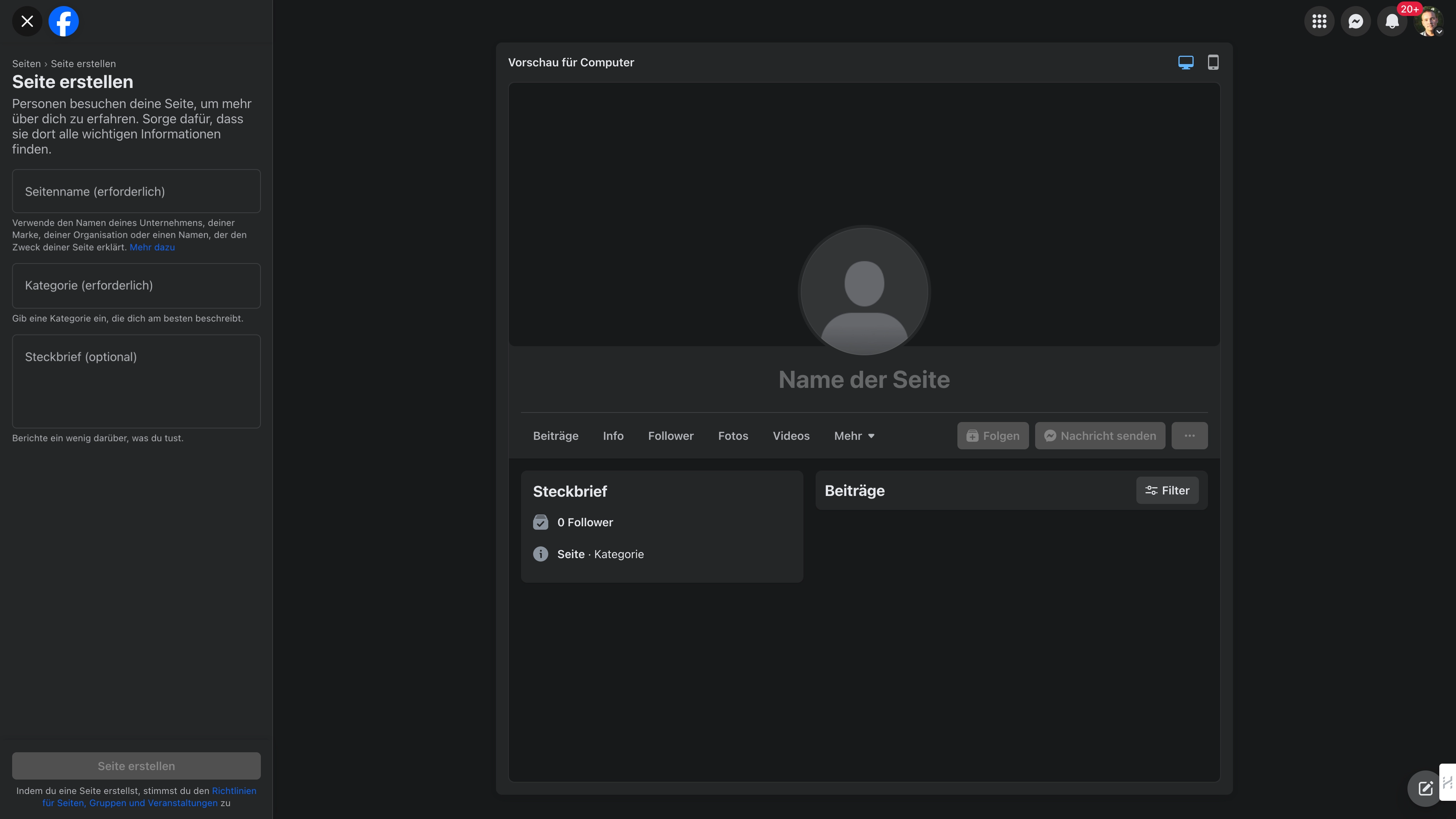Select the Beiträge tab in preview

click(x=555, y=436)
